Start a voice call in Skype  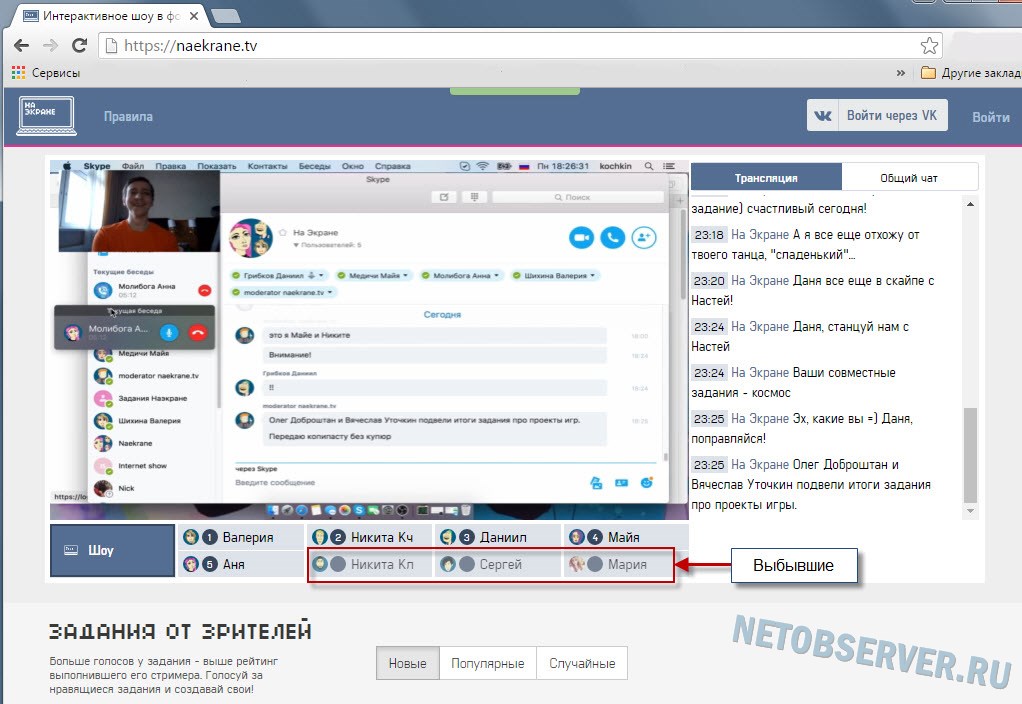(x=613, y=238)
